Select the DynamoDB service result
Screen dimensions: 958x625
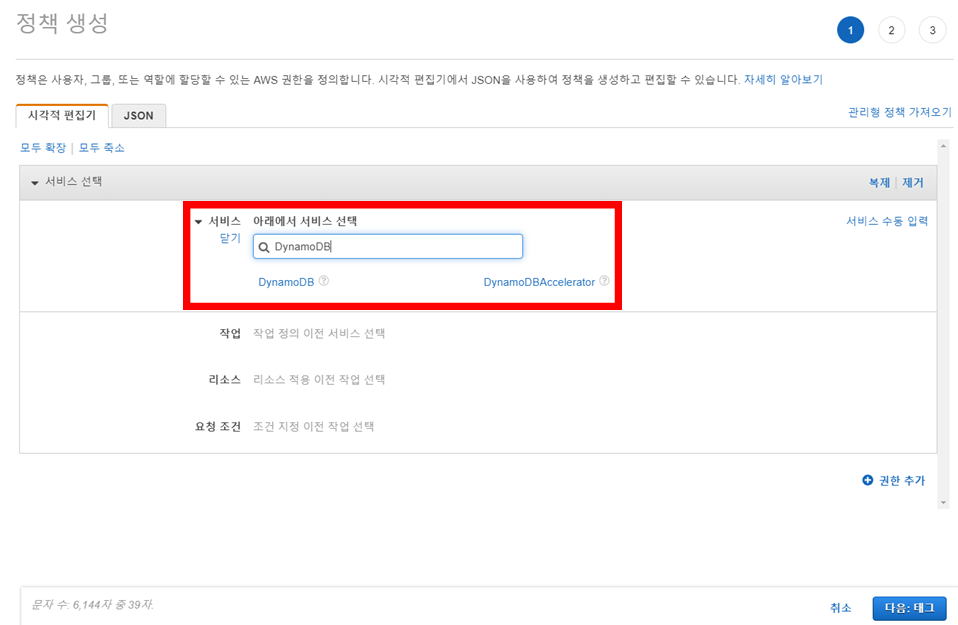pyautogui.click(x=286, y=282)
